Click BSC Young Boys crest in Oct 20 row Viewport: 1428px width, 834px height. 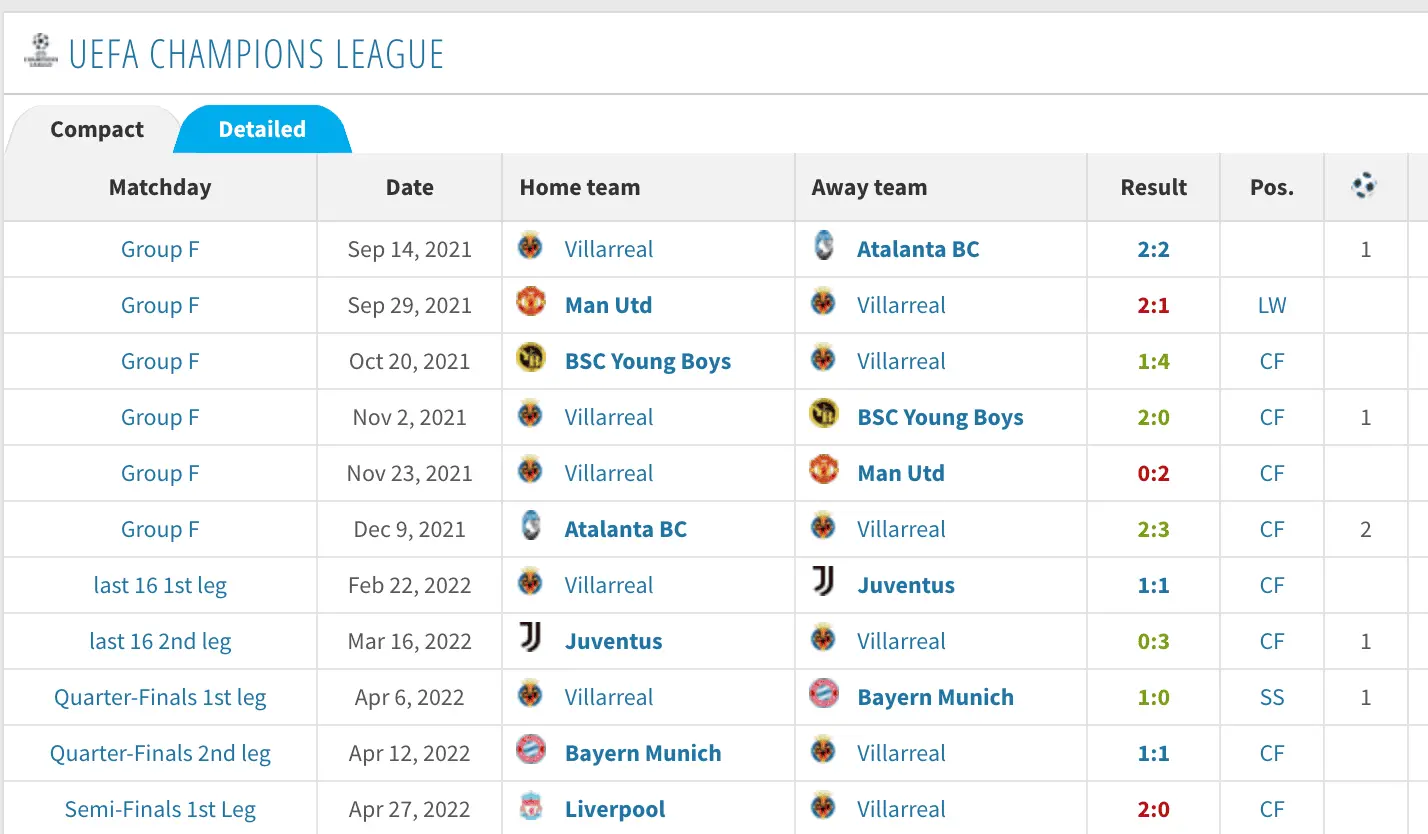coord(531,359)
